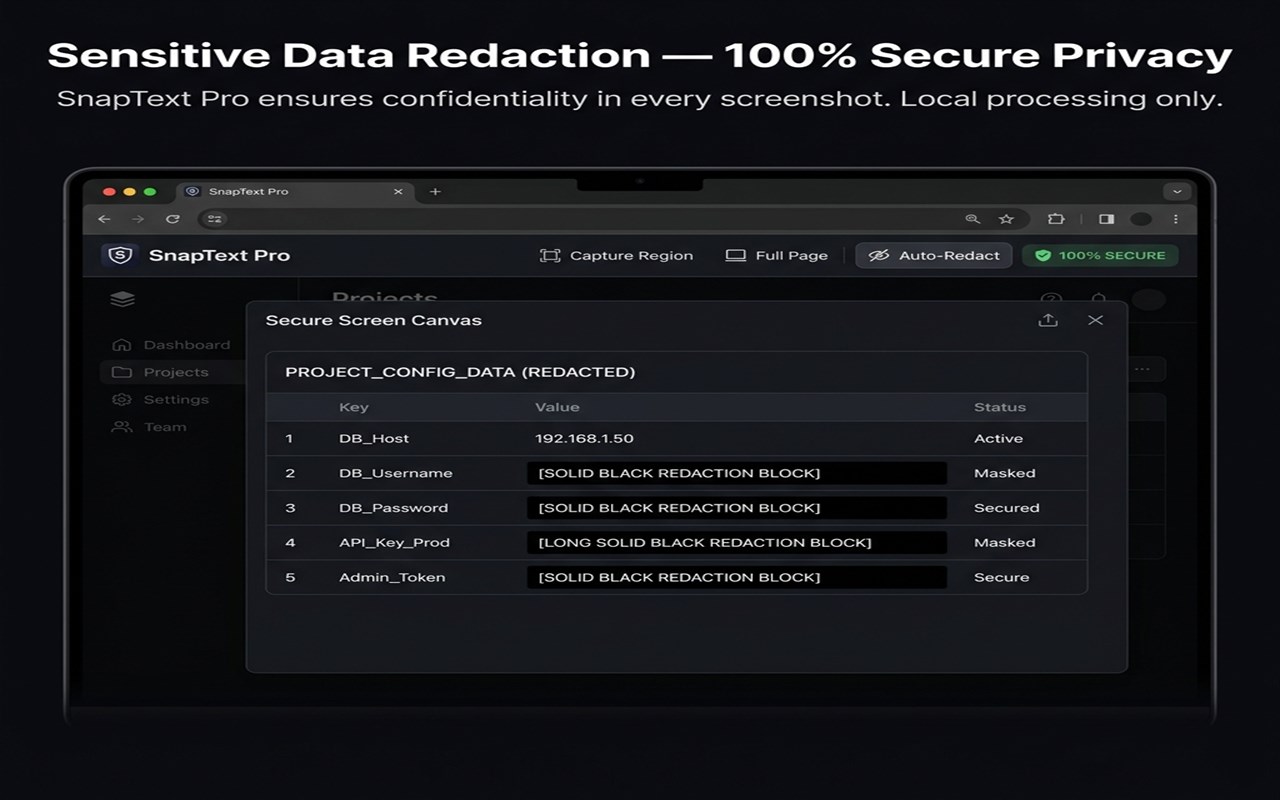Click the Projects folder icon
The image size is (1280, 800).
(122, 372)
